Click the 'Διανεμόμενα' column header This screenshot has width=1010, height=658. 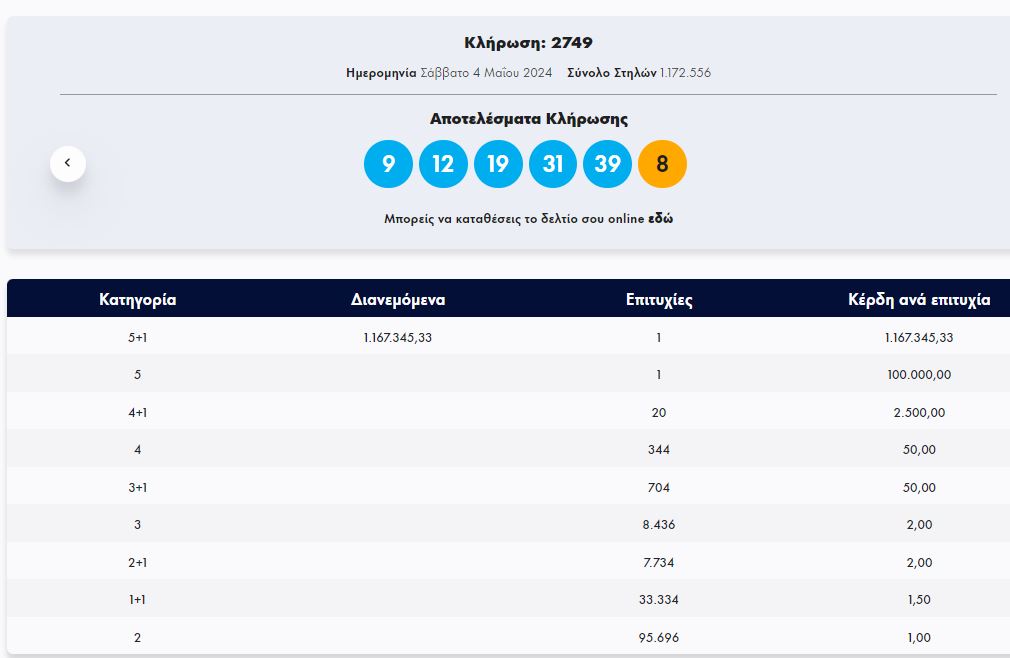398,299
